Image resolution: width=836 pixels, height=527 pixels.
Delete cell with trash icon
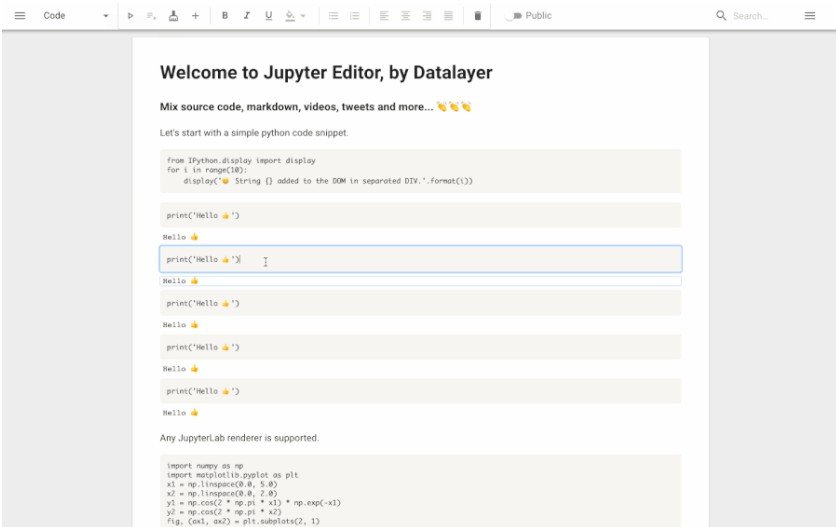pyautogui.click(x=478, y=15)
